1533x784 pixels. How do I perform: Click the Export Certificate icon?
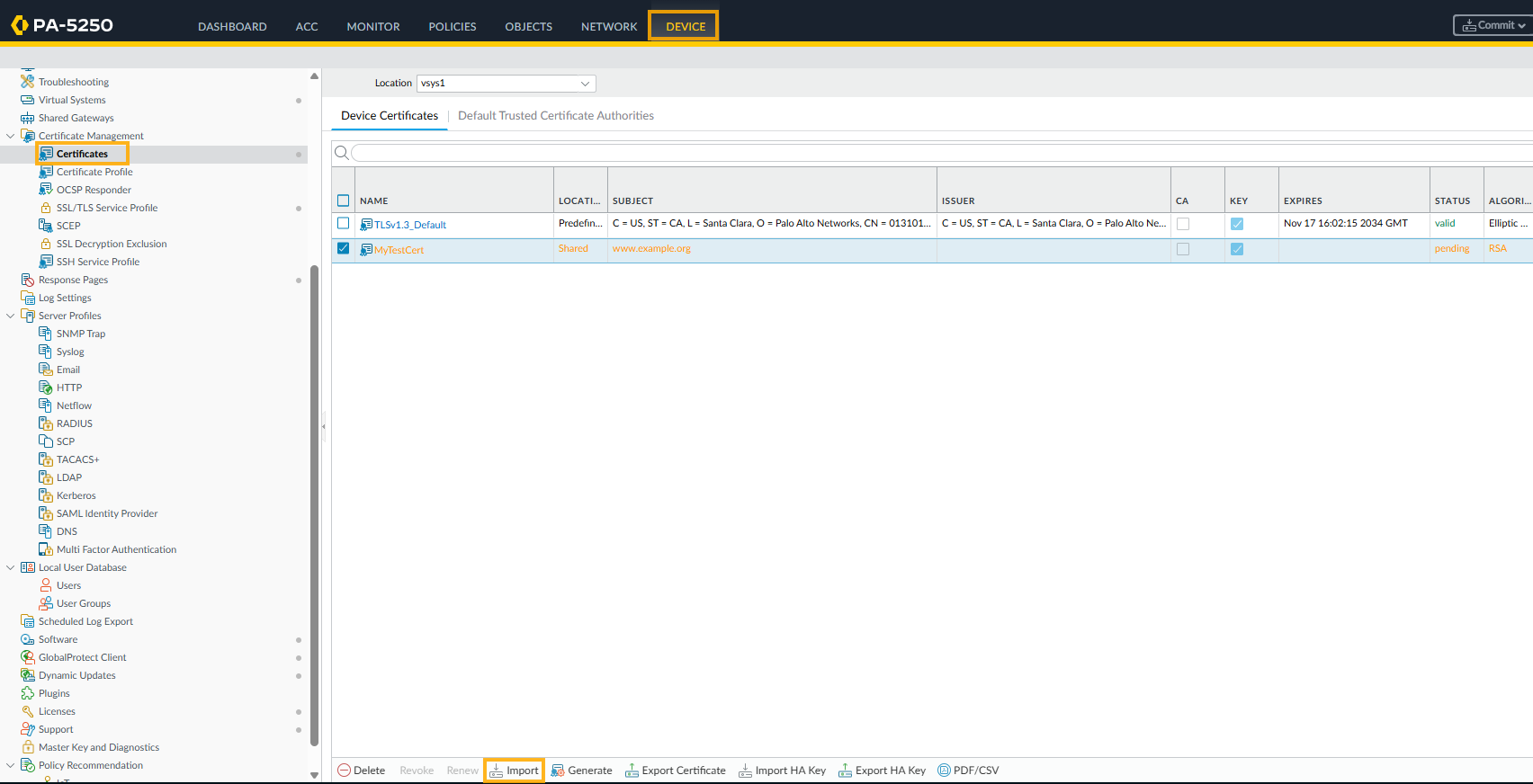coord(632,771)
